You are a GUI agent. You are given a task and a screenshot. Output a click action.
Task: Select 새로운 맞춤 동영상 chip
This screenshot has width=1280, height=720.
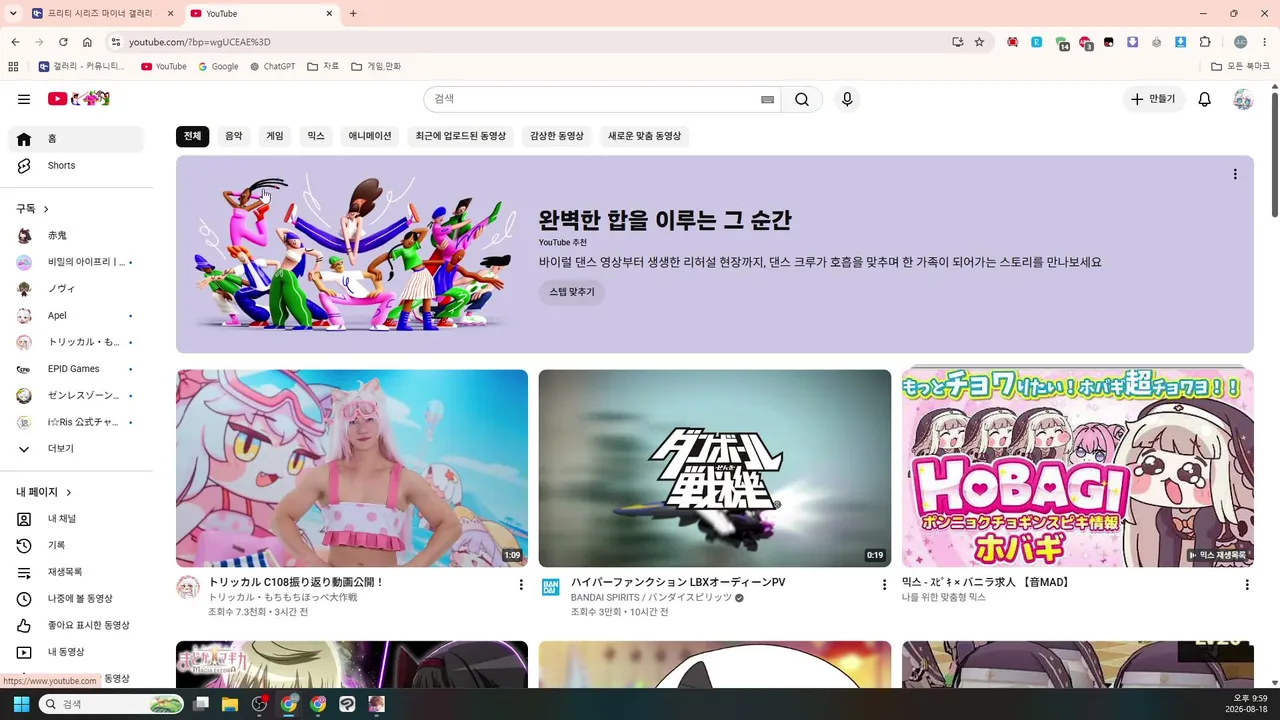coord(644,136)
